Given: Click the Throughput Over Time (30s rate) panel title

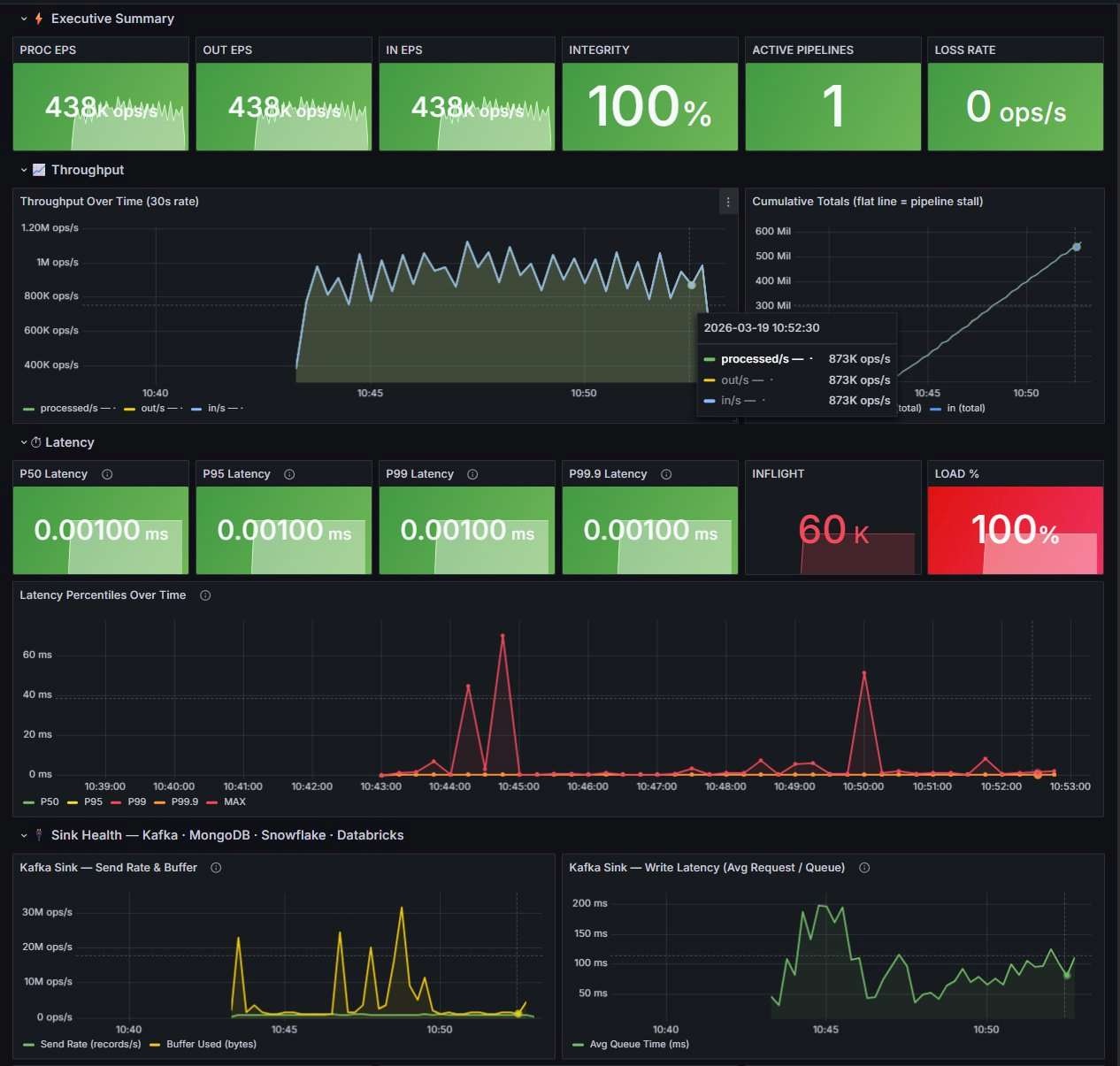Looking at the screenshot, I should 110,202.
